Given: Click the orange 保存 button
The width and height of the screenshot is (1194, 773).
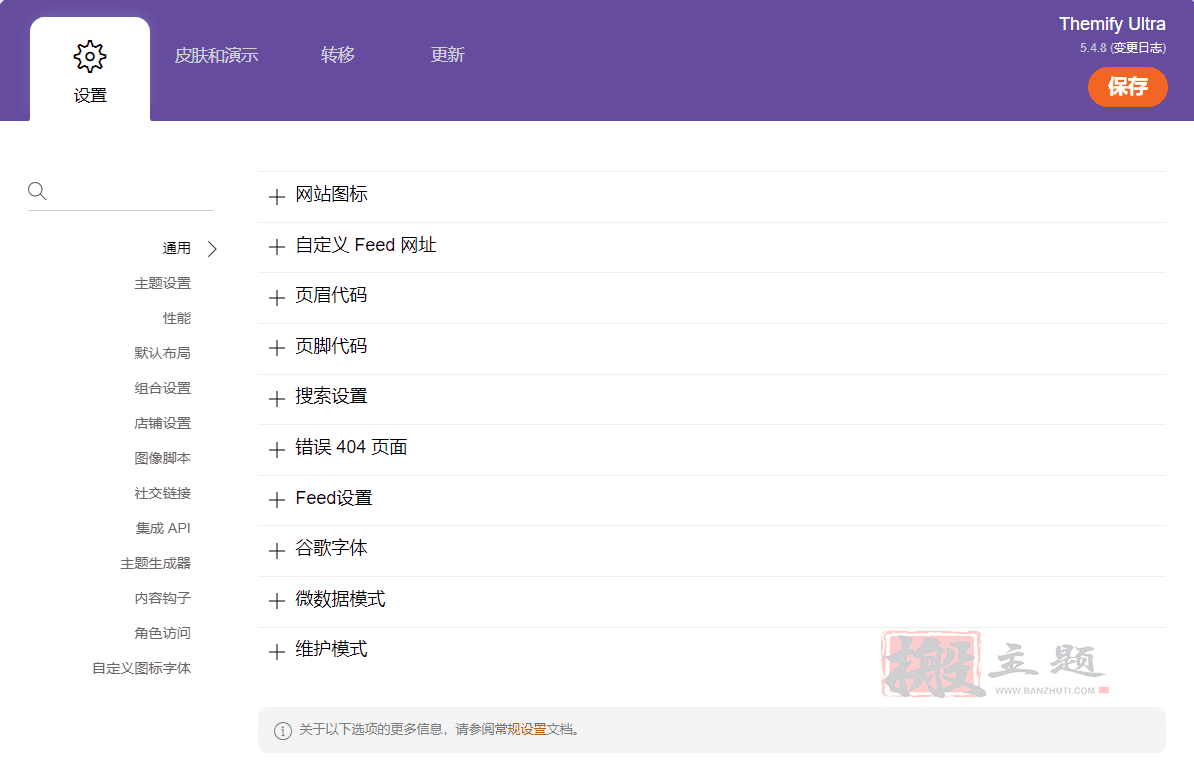Looking at the screenshot, I should pyautogui.click(x=1127, y=87).
